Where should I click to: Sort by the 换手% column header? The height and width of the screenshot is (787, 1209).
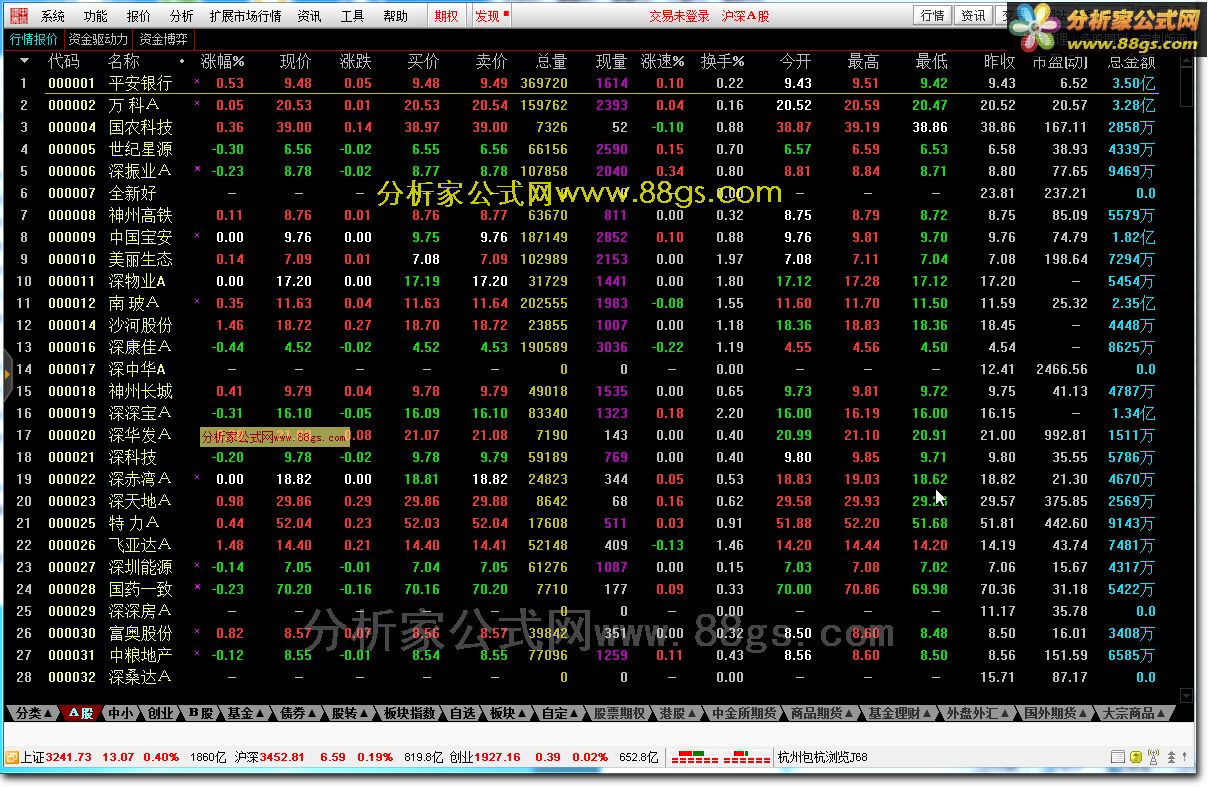[722, 61]
